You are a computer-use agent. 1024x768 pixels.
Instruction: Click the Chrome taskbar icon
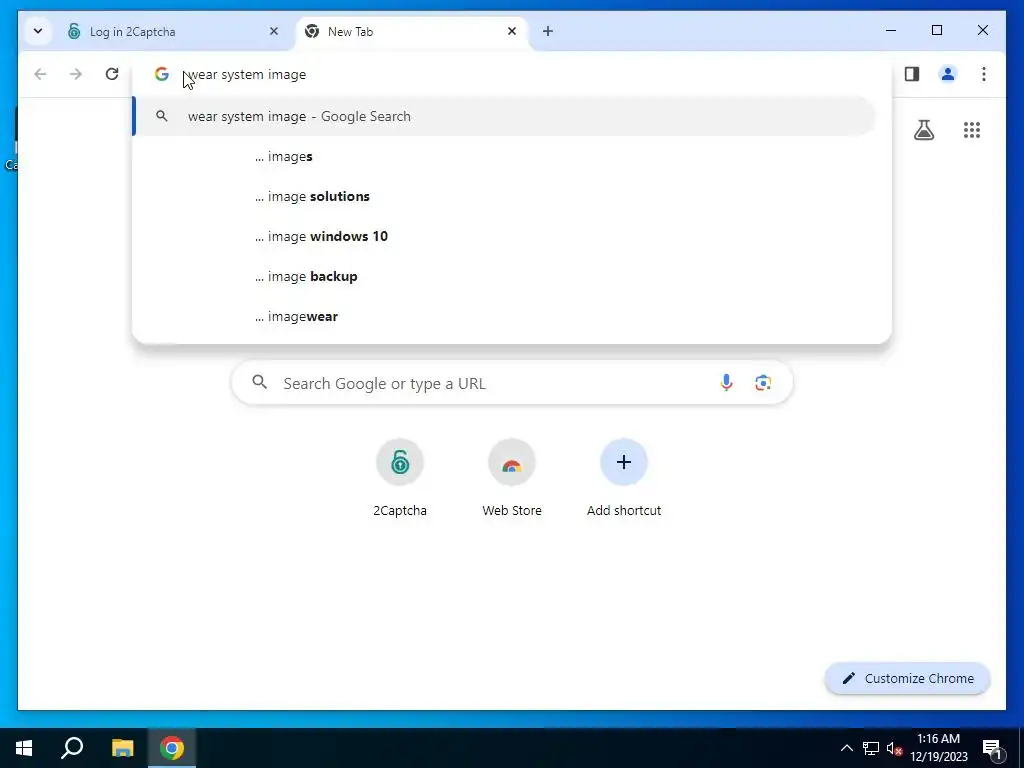pyautogui.click(x=172, y=748)
